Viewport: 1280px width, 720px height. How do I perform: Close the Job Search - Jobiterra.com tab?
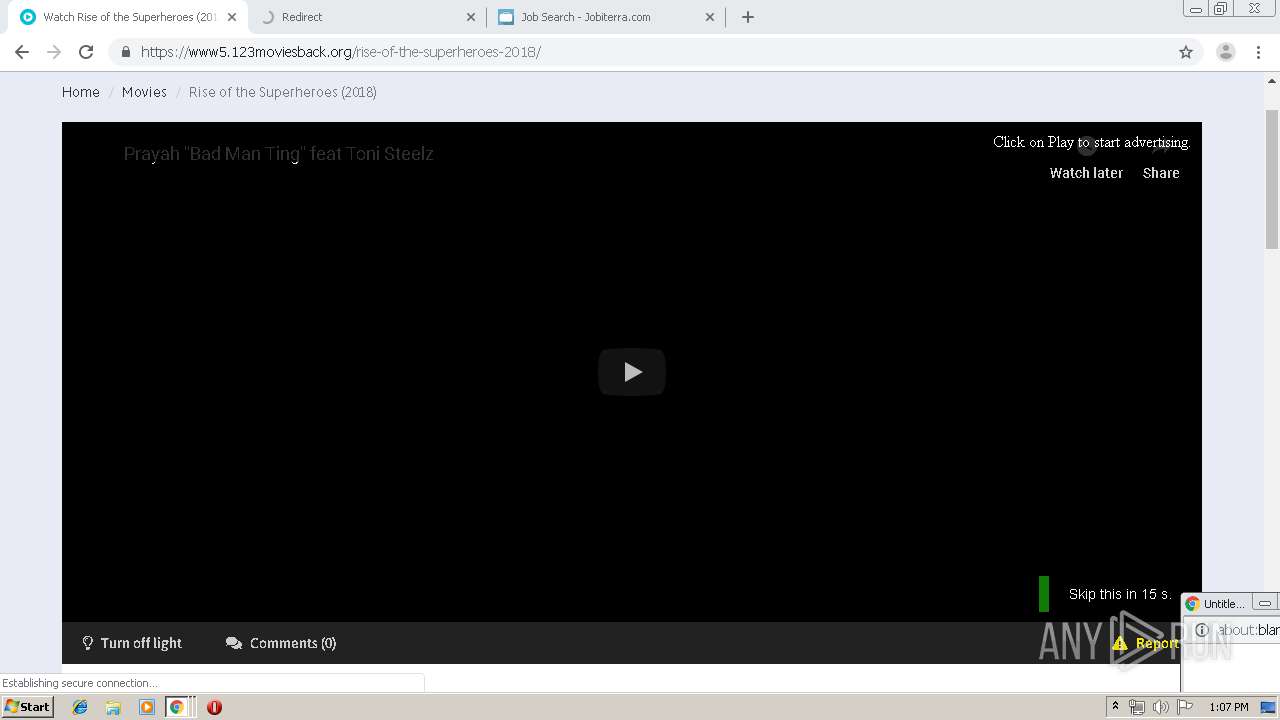click(710, 17)
